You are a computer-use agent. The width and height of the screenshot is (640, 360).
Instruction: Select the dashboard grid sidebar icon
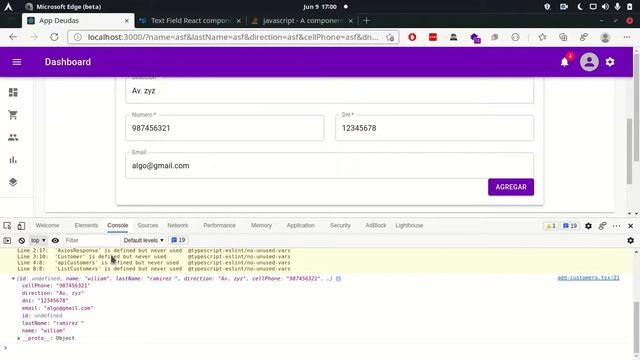(13, 92)
